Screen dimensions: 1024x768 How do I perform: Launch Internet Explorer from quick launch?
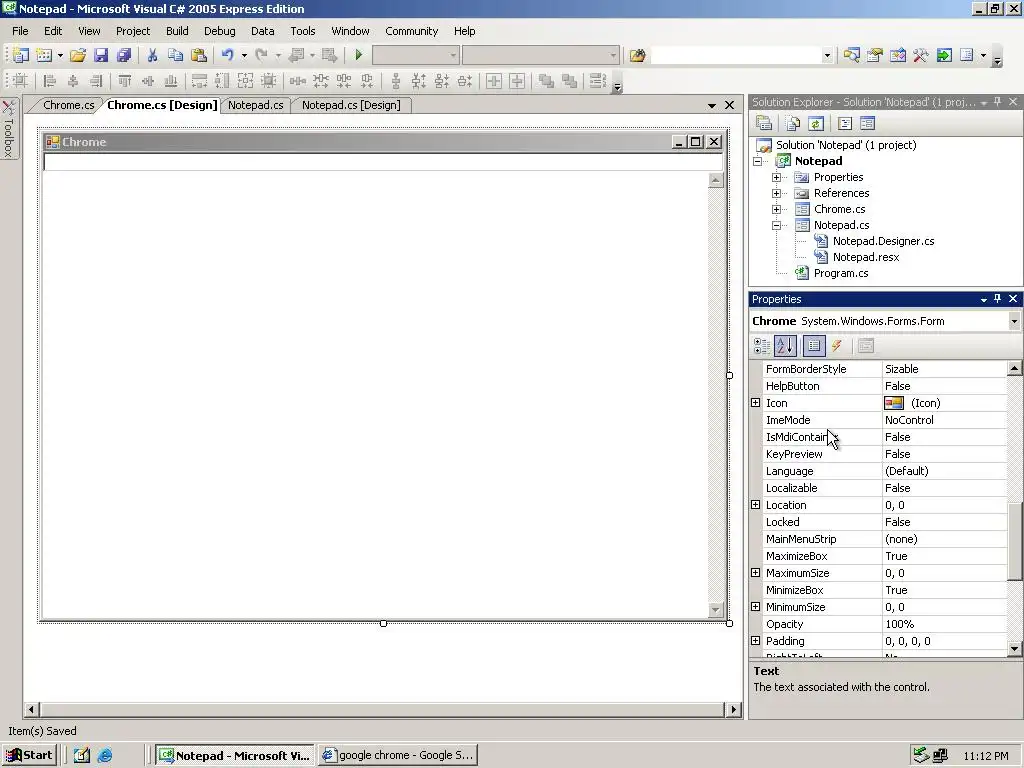point(104,756)
